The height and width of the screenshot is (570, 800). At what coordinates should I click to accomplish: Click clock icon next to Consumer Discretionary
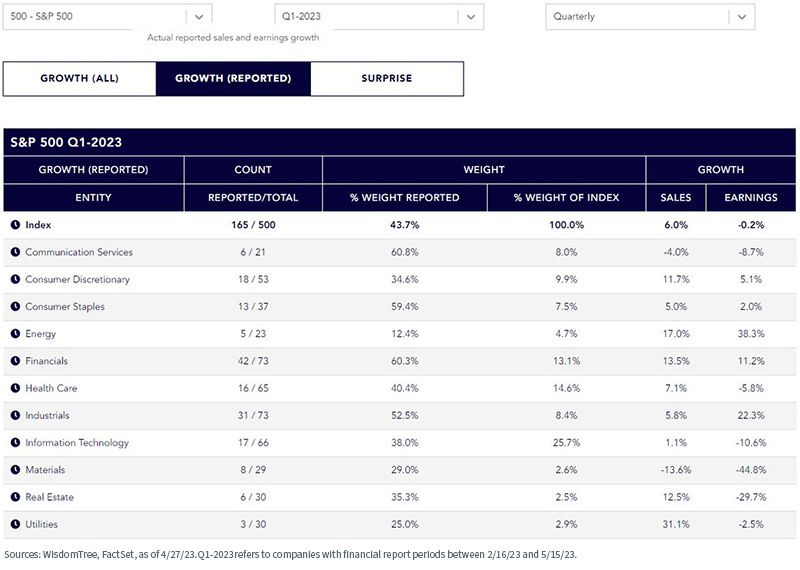tap(15, 279)
